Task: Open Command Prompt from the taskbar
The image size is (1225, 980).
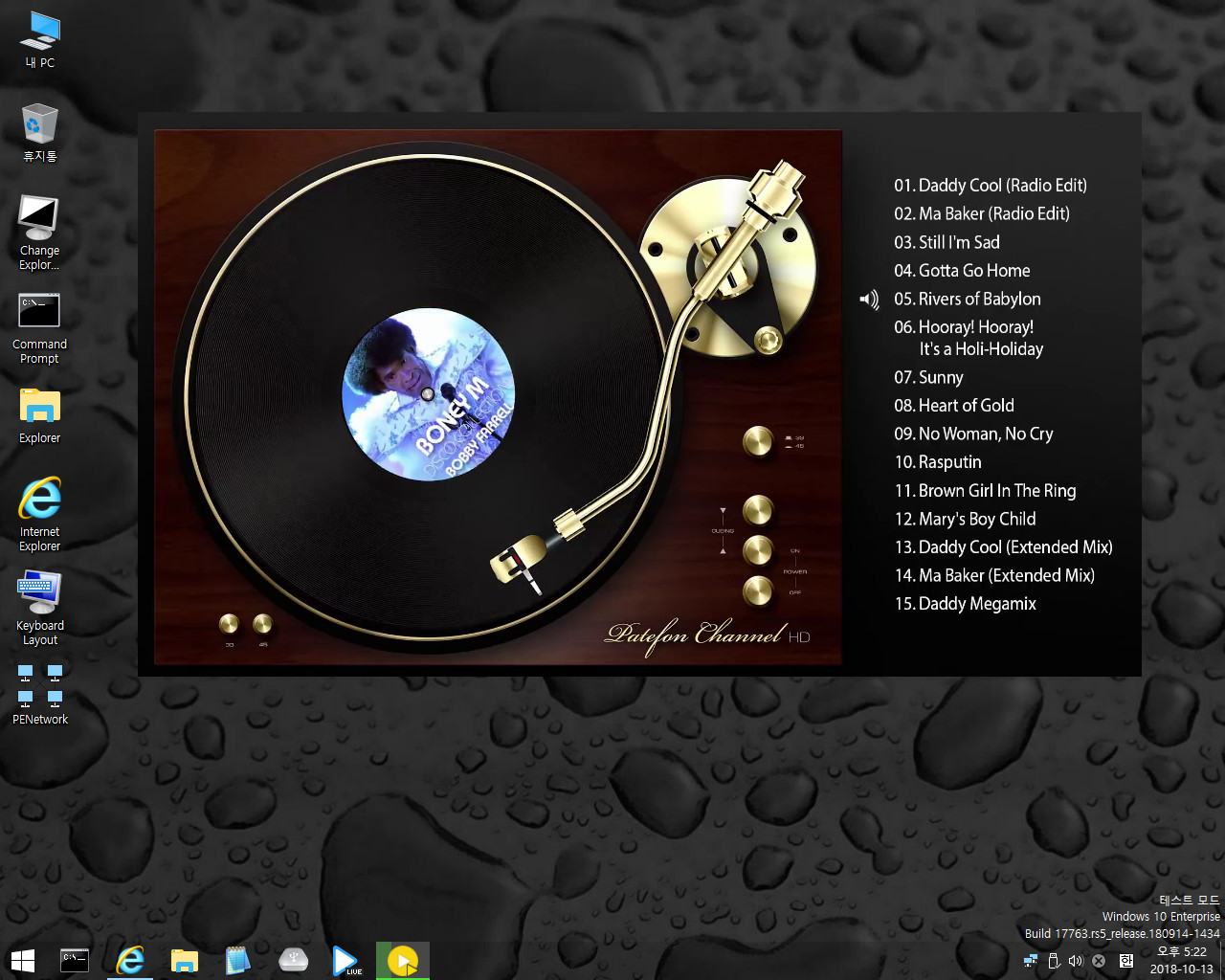Action: point(75,960)
